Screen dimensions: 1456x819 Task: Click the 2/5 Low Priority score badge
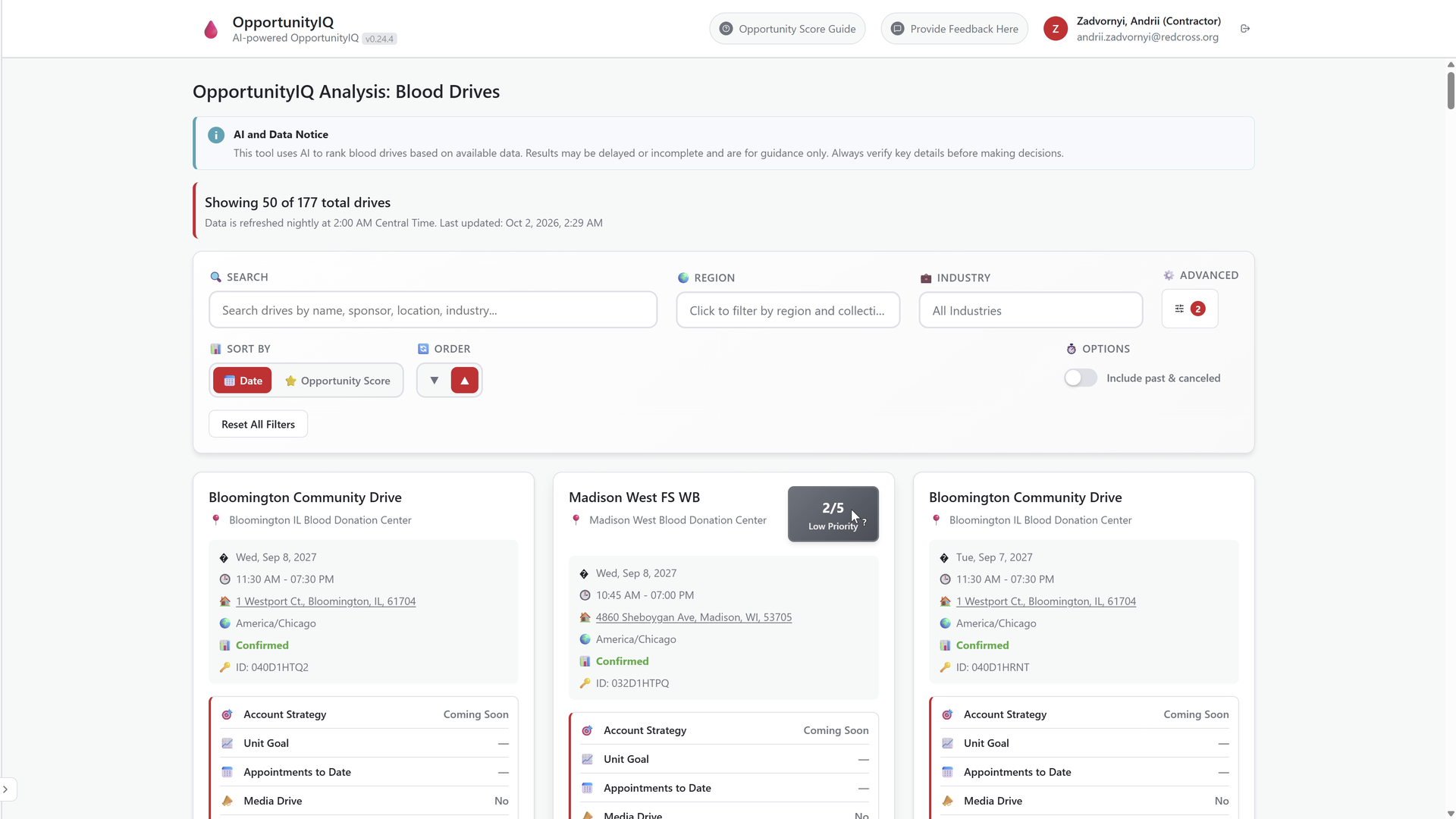pos(833,514)
